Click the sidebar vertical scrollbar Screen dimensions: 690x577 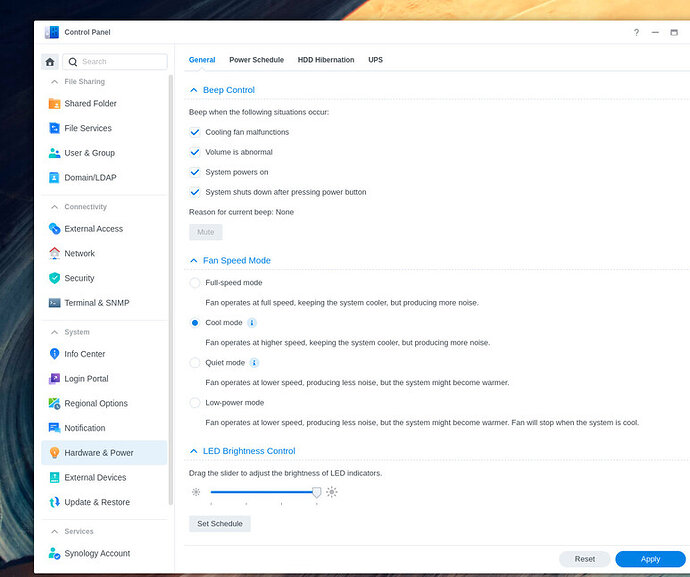point(171,290)
